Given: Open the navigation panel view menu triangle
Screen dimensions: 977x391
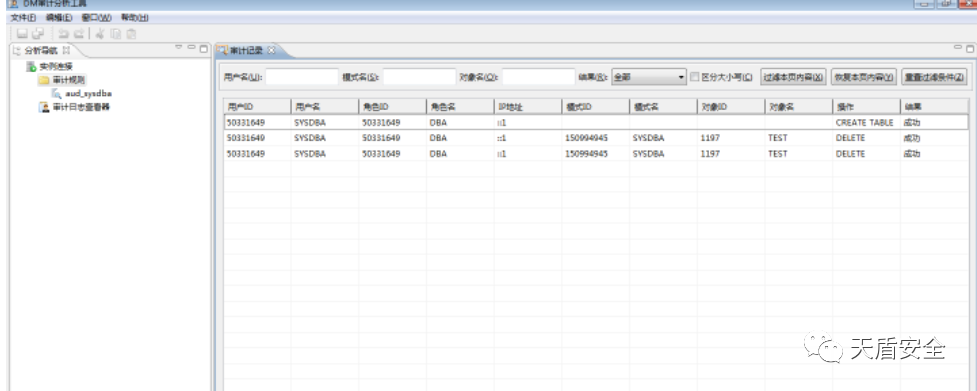Looking at the screenshot, I should click(x=178, y=47).
